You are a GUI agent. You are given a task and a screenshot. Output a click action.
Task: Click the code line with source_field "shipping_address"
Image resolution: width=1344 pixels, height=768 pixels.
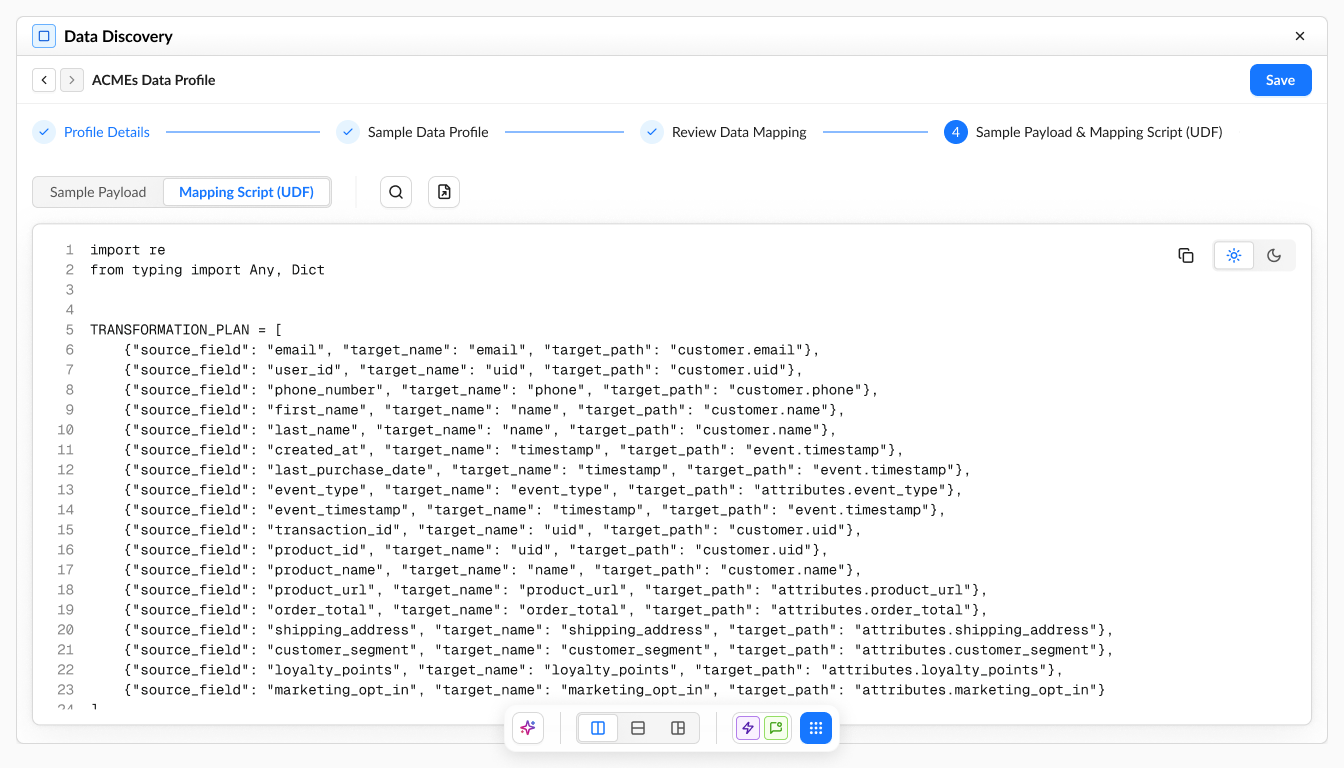point(619,630)
